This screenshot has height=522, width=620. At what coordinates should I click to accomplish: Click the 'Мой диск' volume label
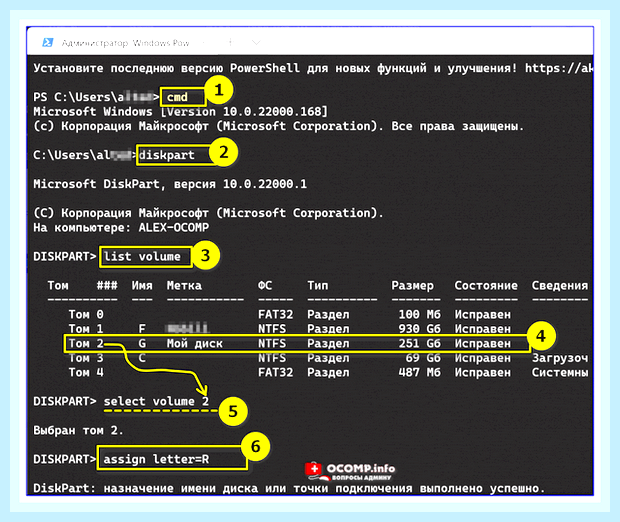(195, 343)
